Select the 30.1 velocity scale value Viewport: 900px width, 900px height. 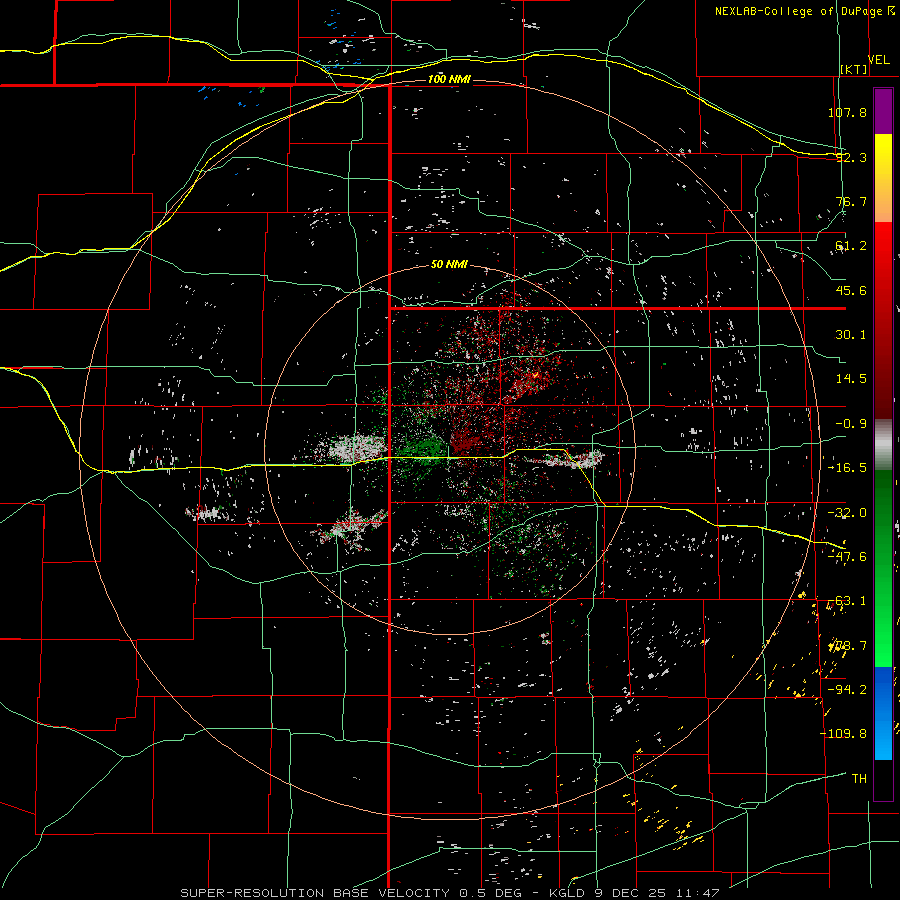851,335
